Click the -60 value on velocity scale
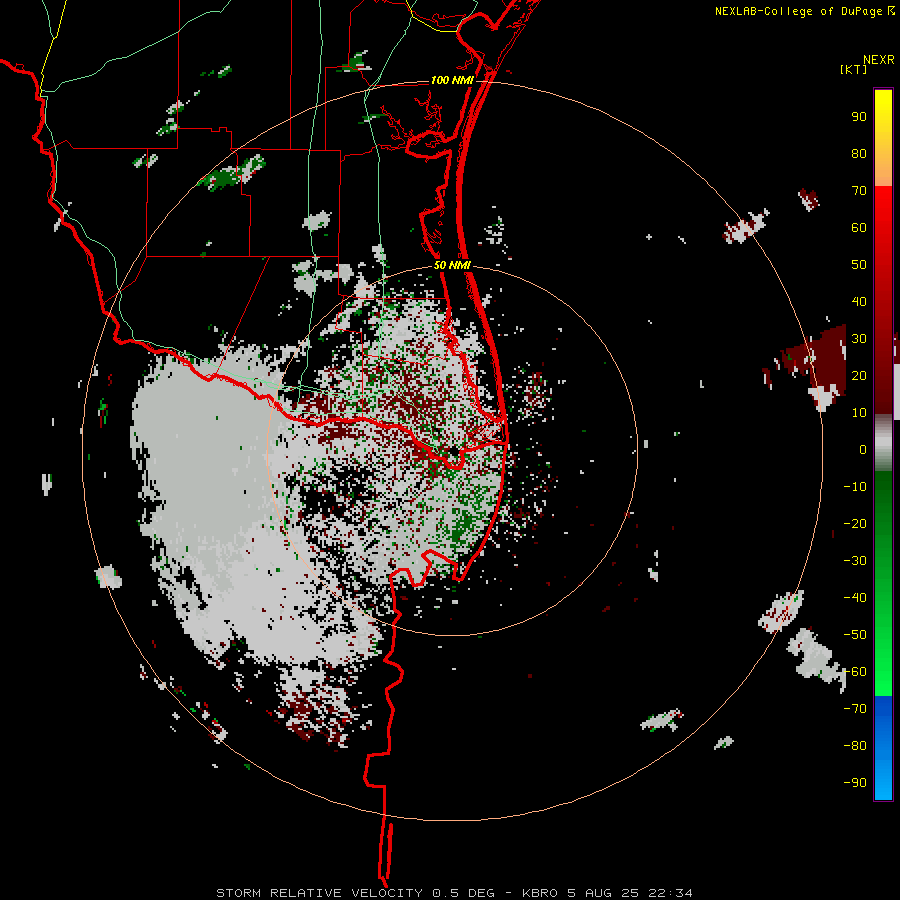The width and height of the screenshot is (900, 900). [x=855, y=672]
